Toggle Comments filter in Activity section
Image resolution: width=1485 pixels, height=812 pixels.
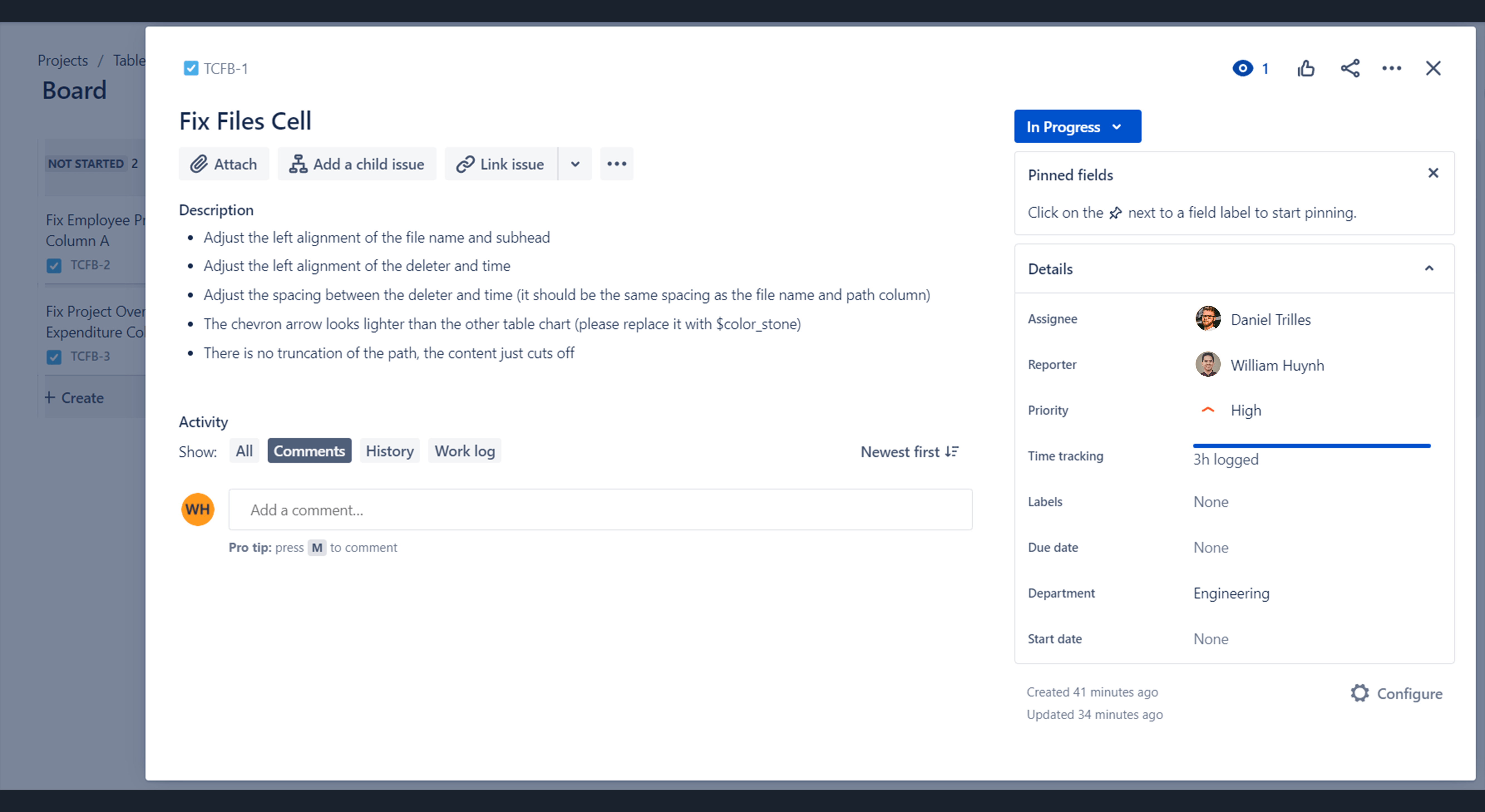(x=310, y=451)
